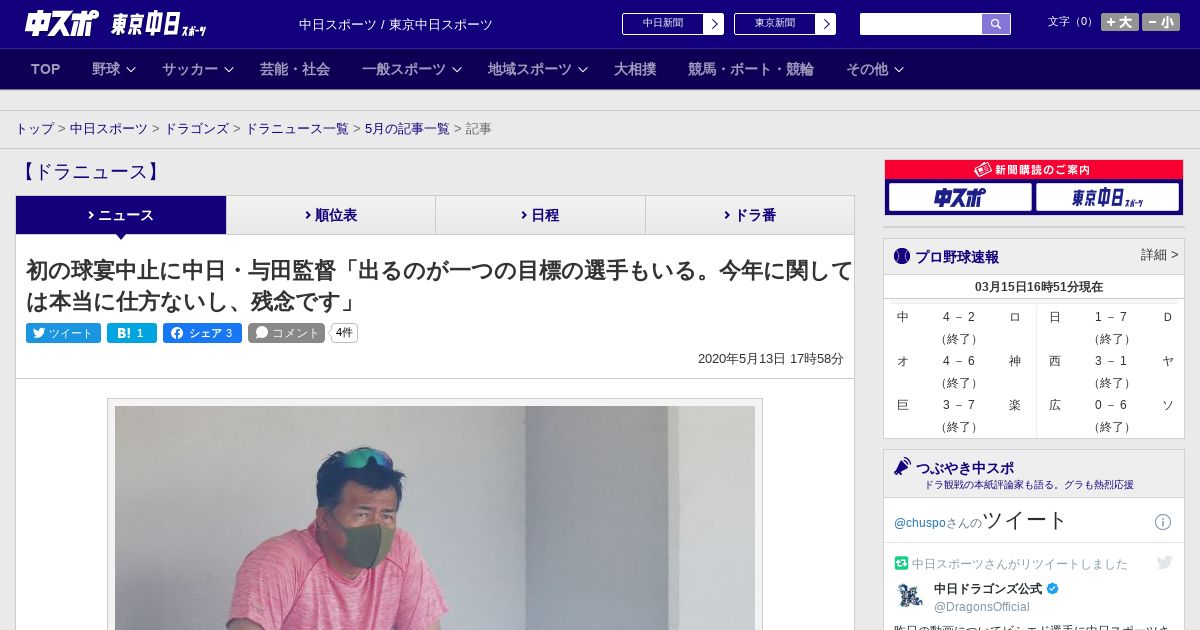Switch to the ドラ番 tab
Screen dimensions: 1200x630
click(x=750, y=215)
